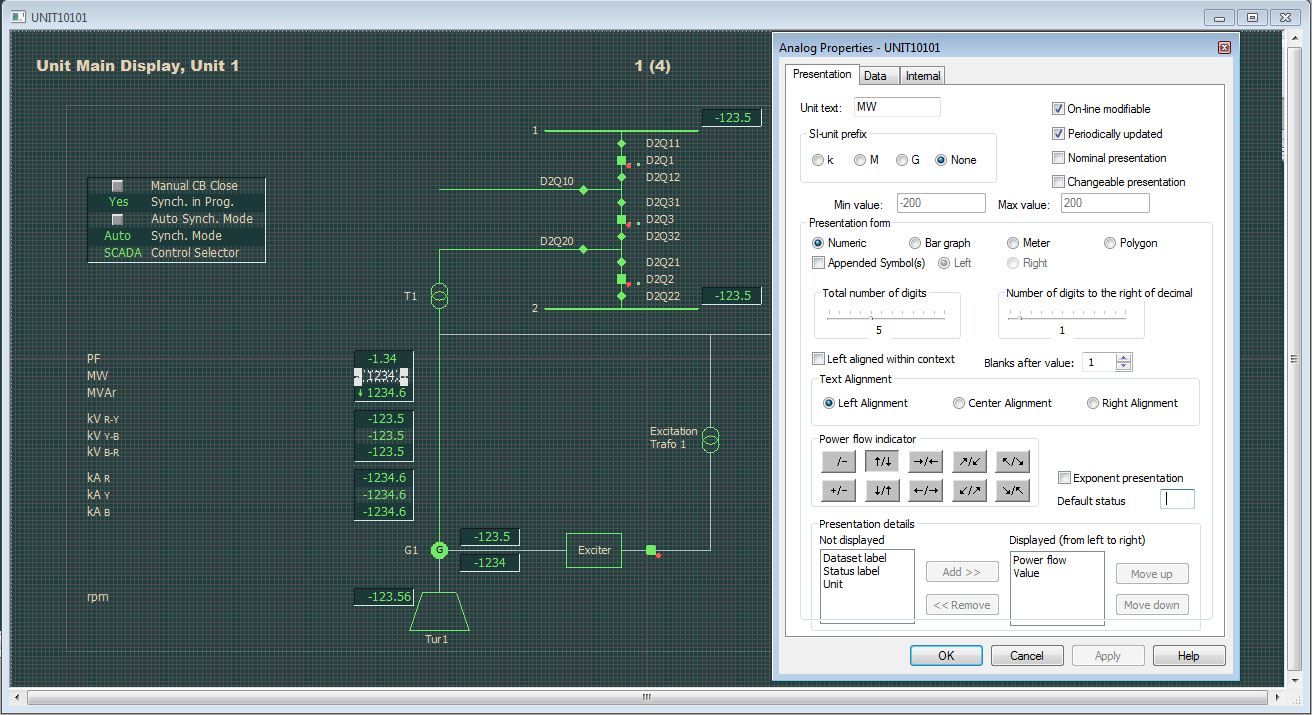Select Center Alignment
This screenshot has height=715, width=1312.
[x=959, y=403]
